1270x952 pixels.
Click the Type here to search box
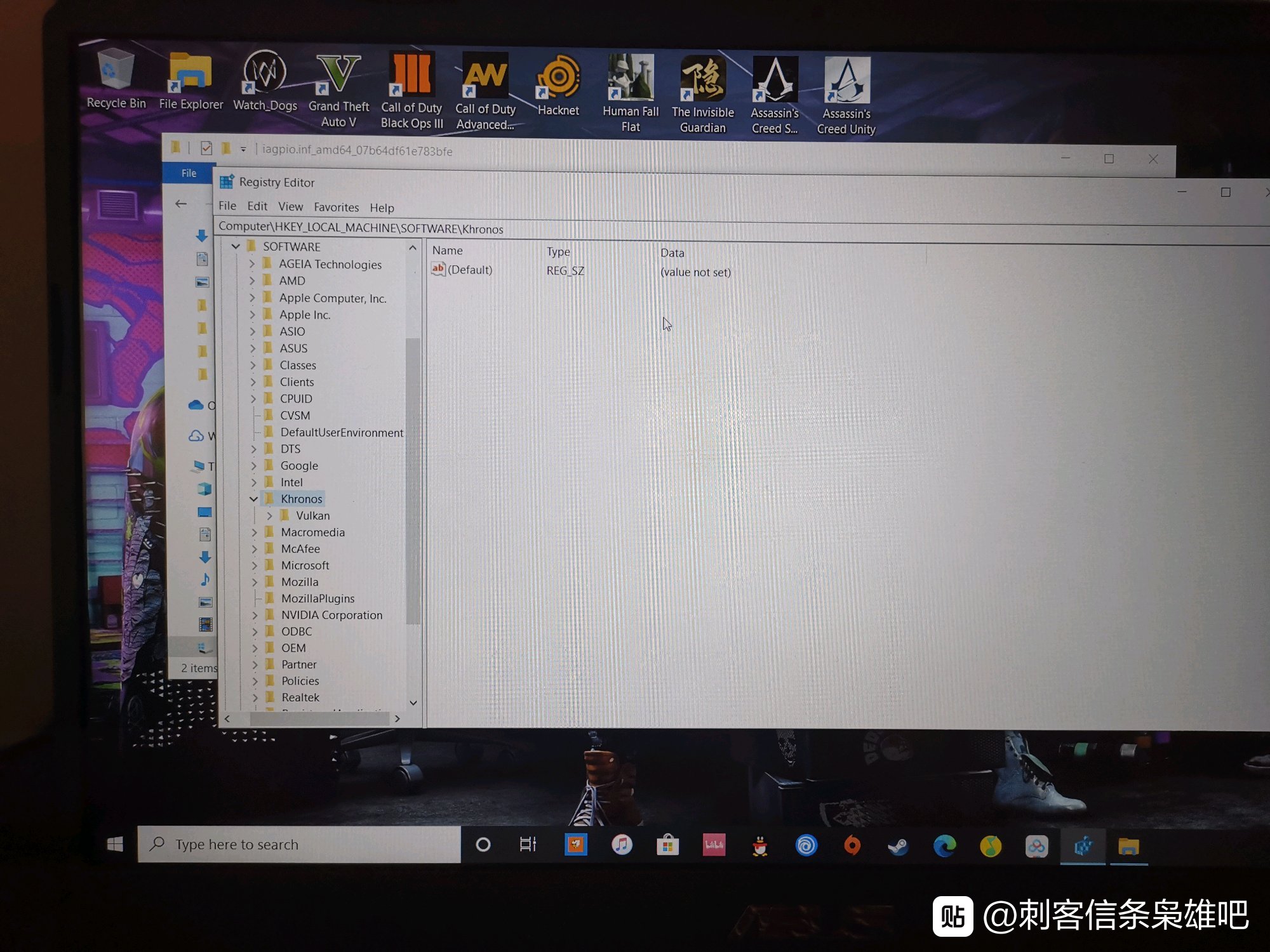299,844
